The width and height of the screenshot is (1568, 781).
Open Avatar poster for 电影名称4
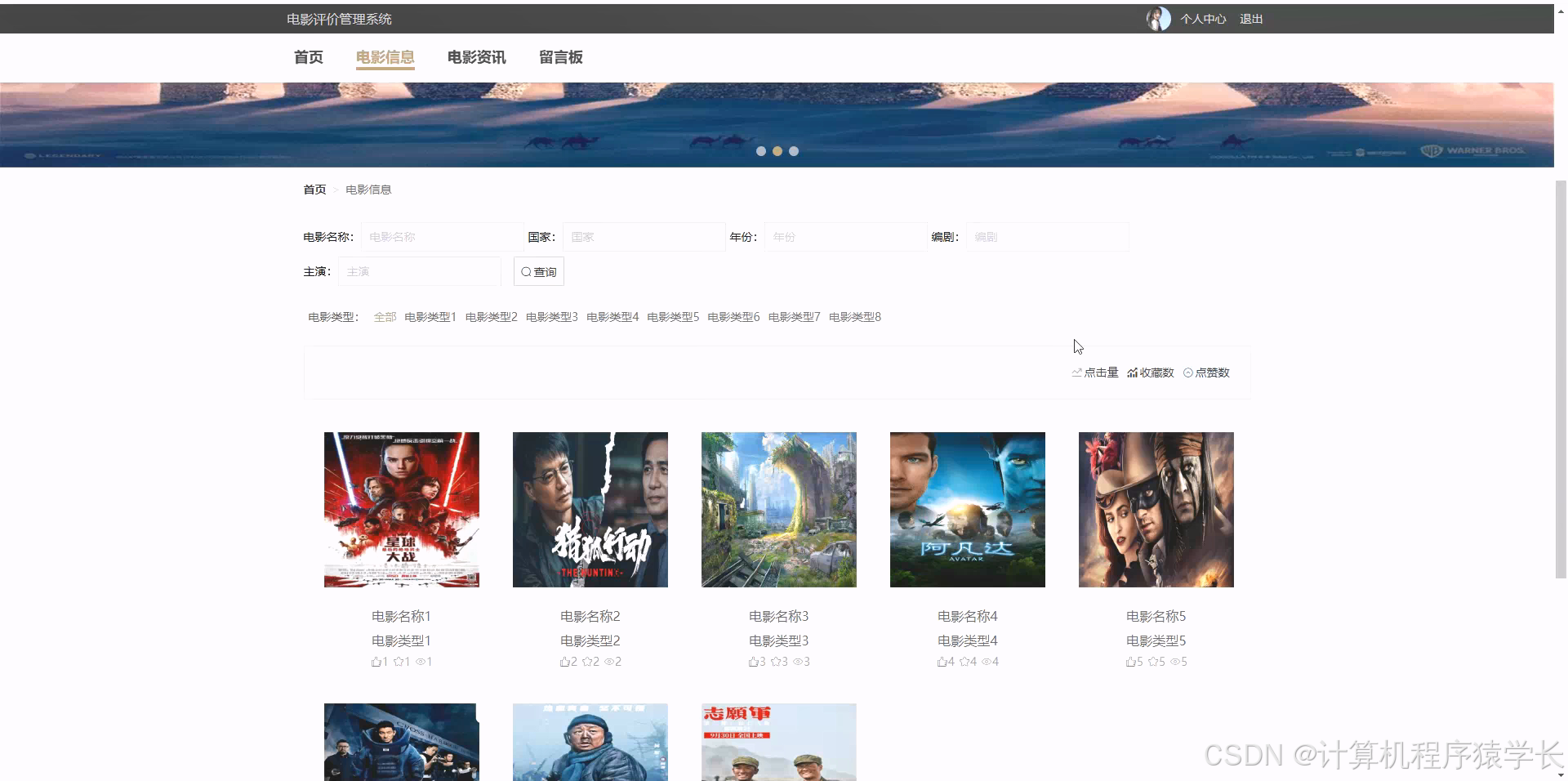coord(968,510)
